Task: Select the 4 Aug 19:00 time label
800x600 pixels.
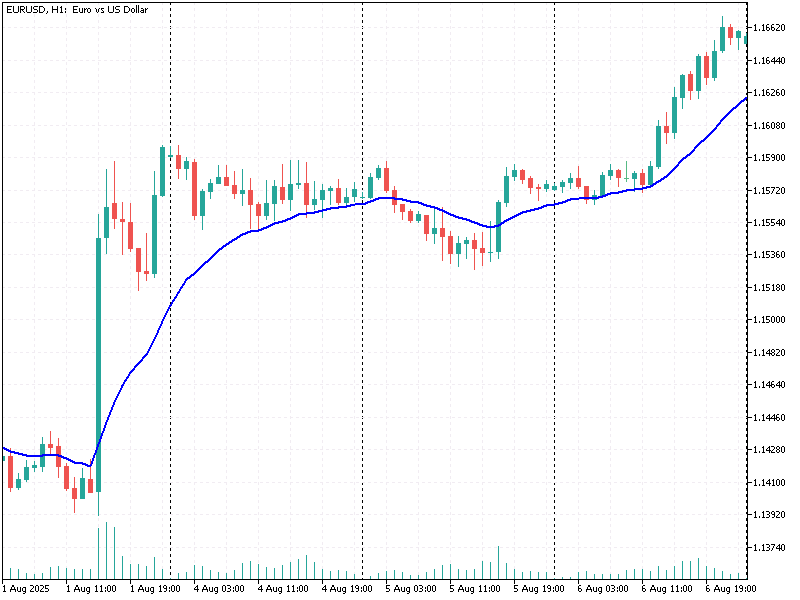Action: [x=347, y=589]
